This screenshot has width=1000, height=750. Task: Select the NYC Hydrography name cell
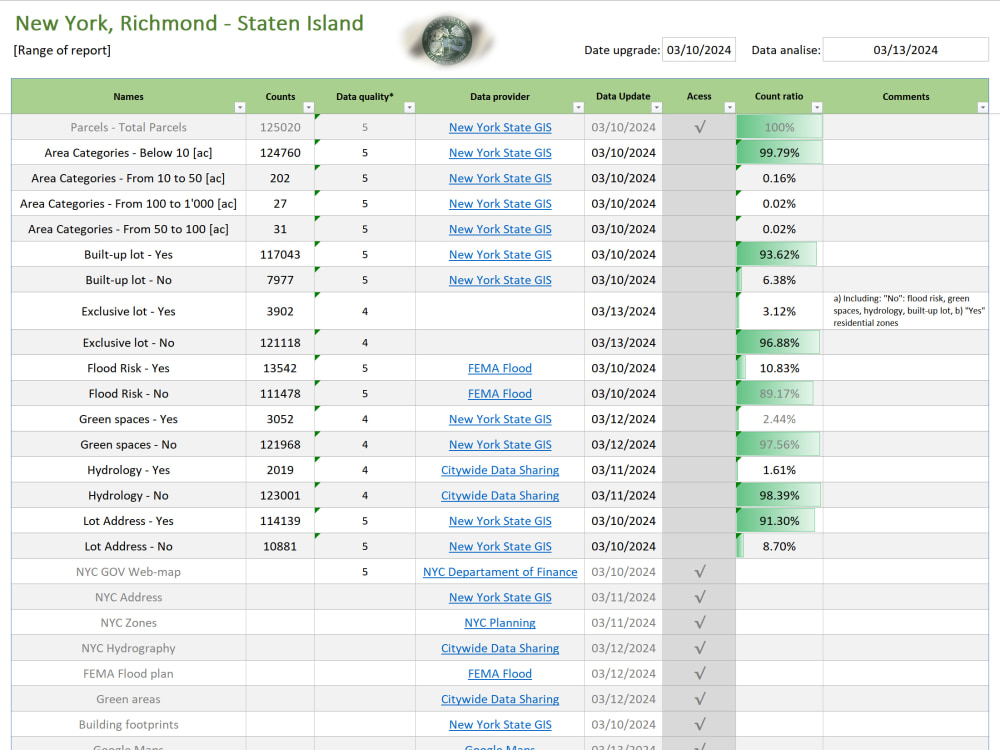click(x=128, y=648)
